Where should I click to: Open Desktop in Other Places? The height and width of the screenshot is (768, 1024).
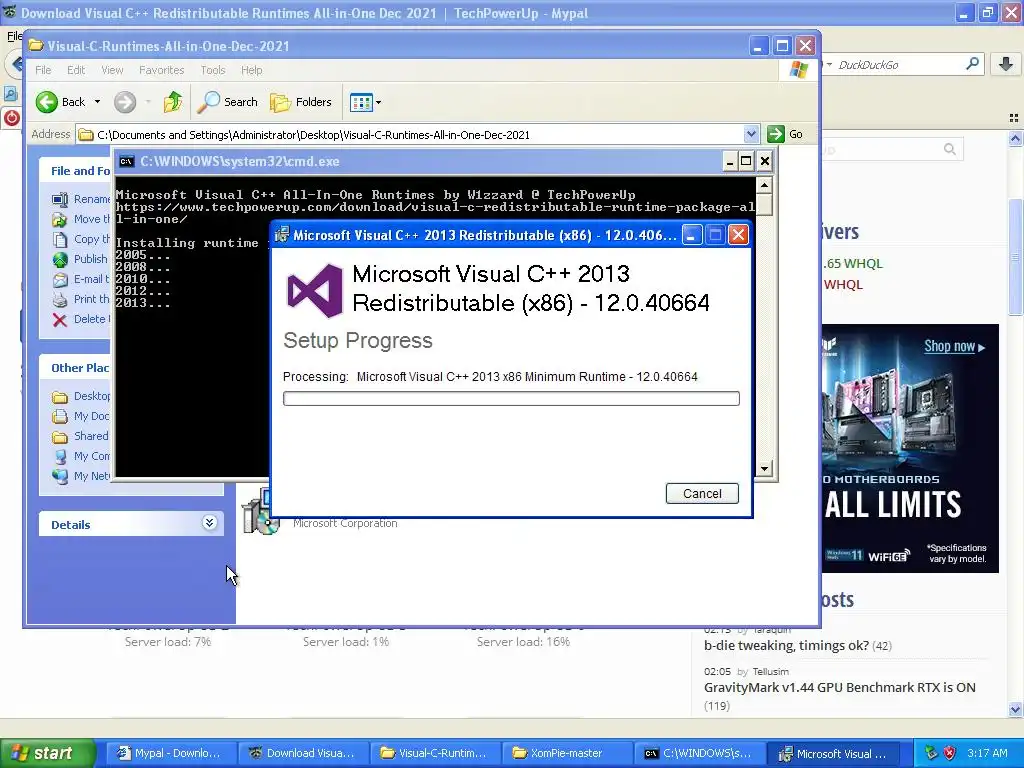(82, 396)
